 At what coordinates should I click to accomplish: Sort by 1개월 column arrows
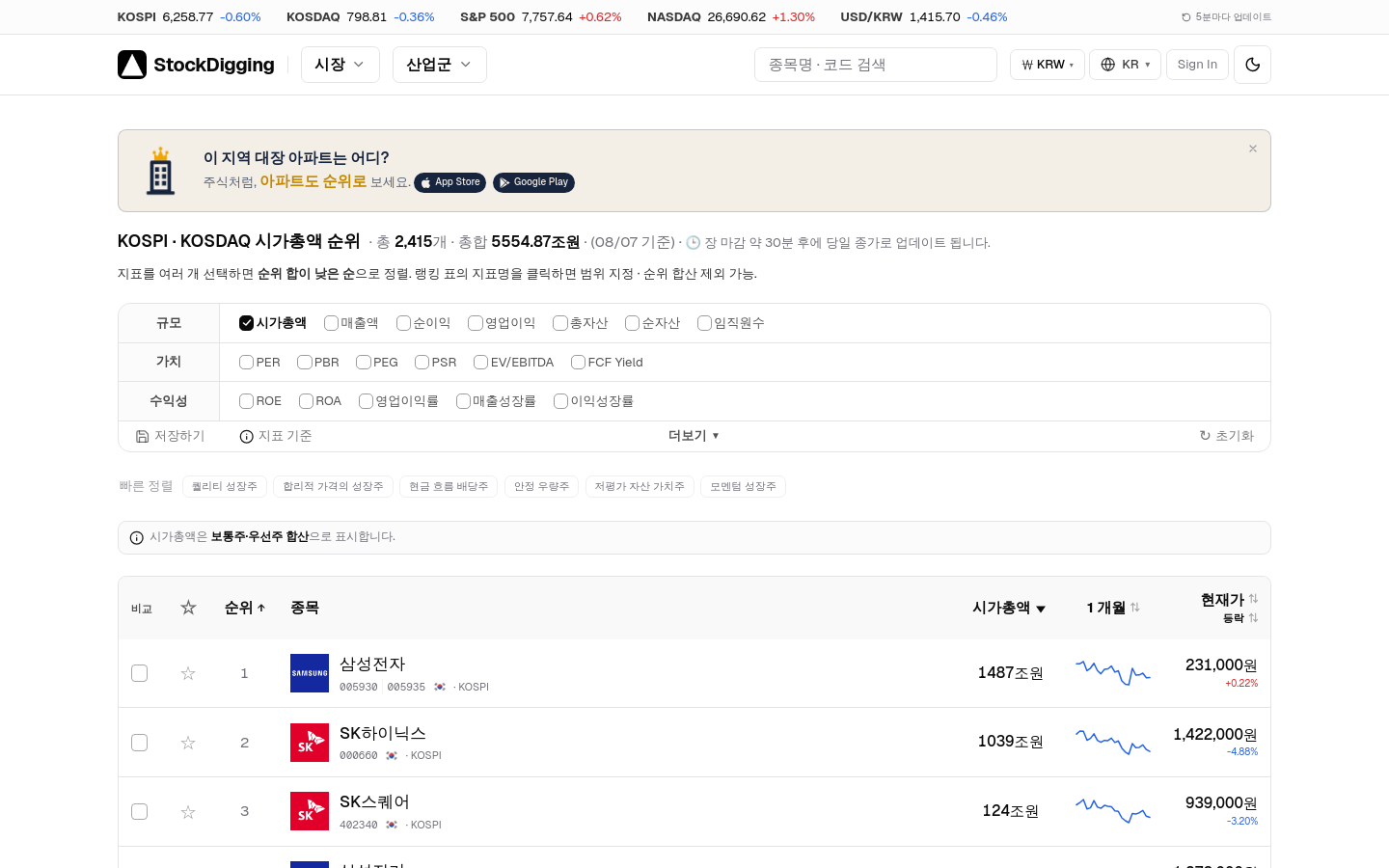pos(1135,608)
